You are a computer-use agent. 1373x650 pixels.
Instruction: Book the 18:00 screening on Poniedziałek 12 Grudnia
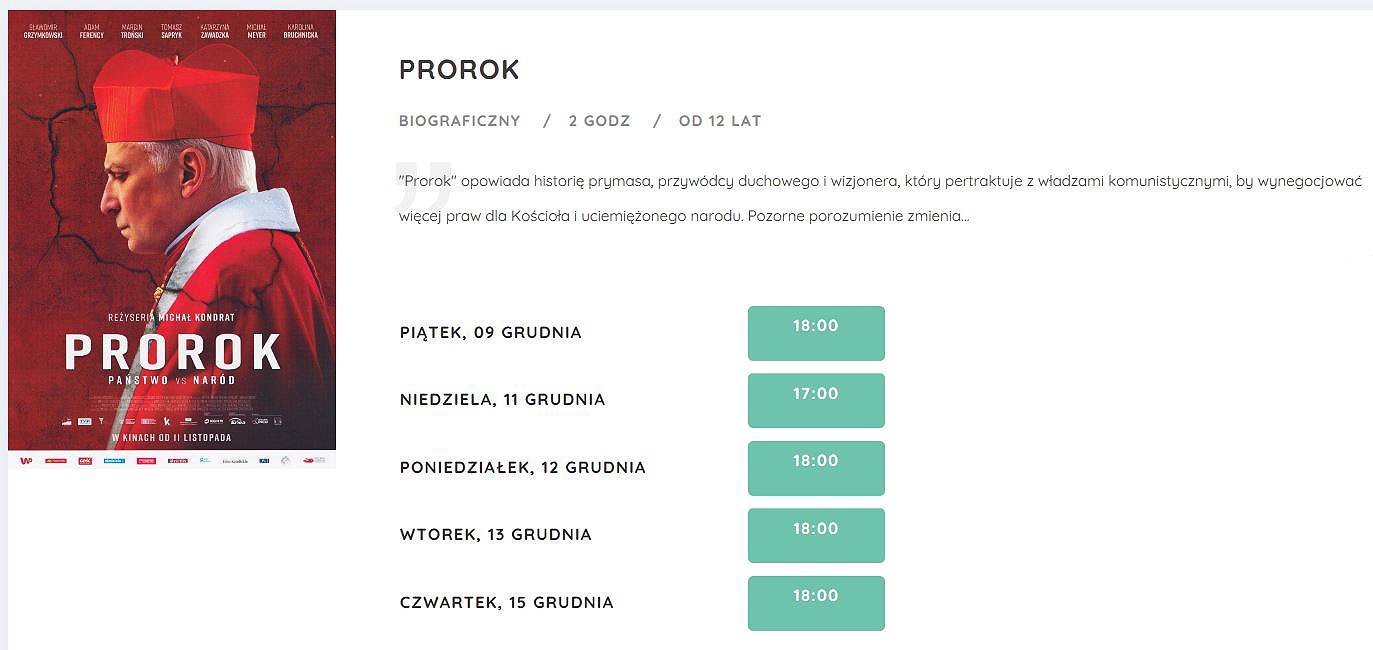(816, 468)
